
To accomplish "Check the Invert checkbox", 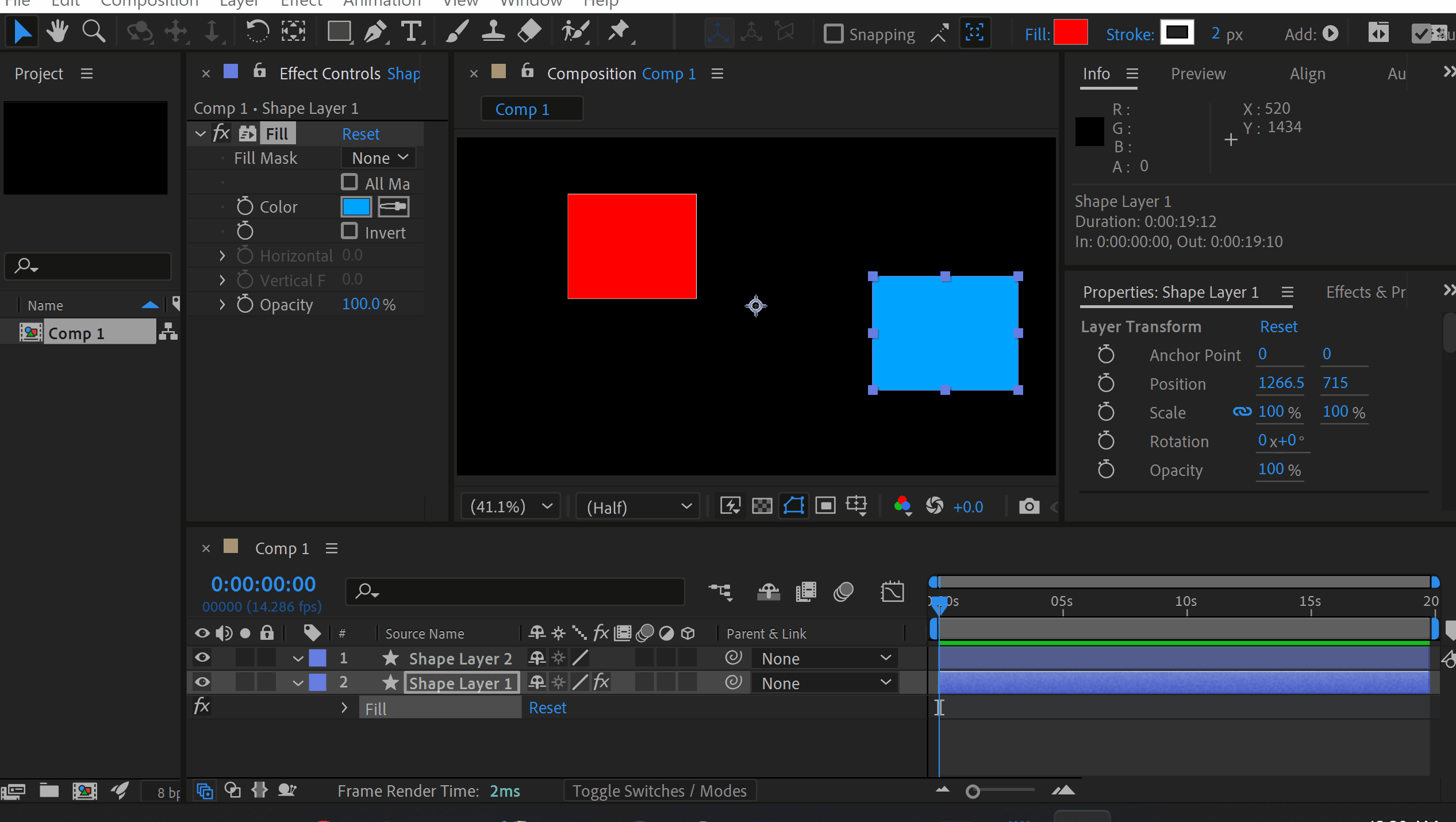I will click(349, 231).
